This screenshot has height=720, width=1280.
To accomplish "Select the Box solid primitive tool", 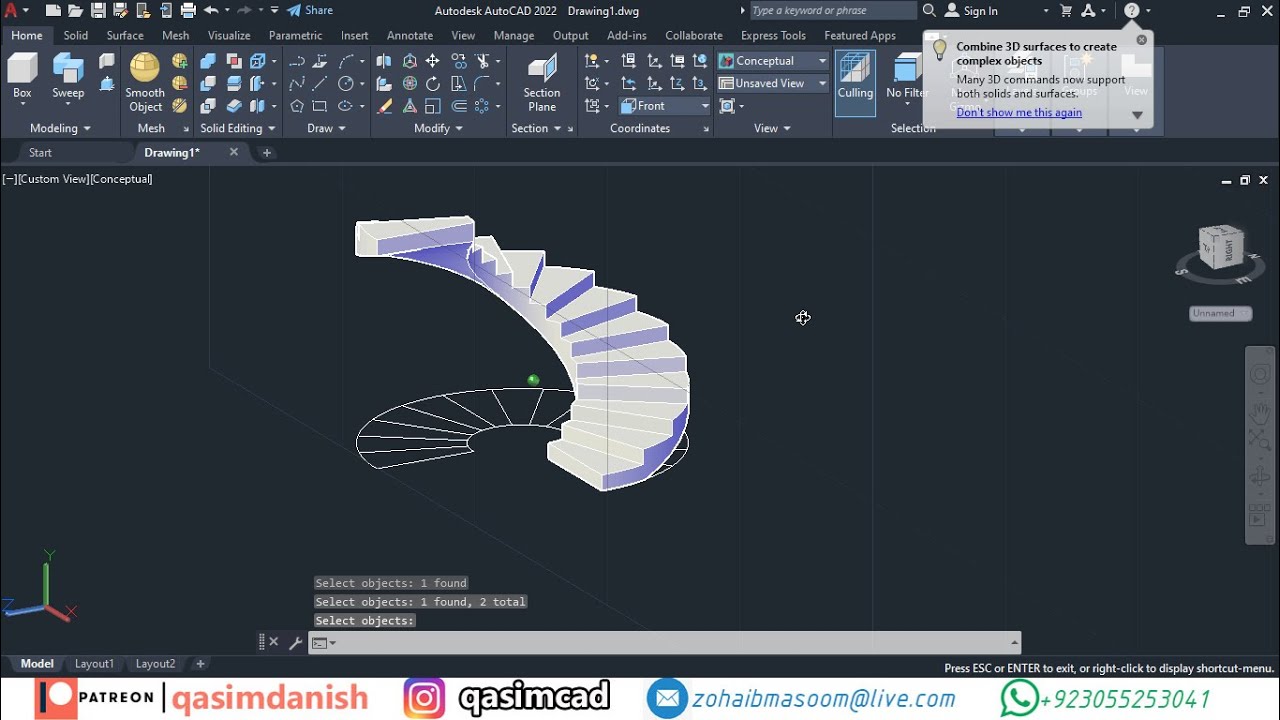I will (x=22, y=78).
